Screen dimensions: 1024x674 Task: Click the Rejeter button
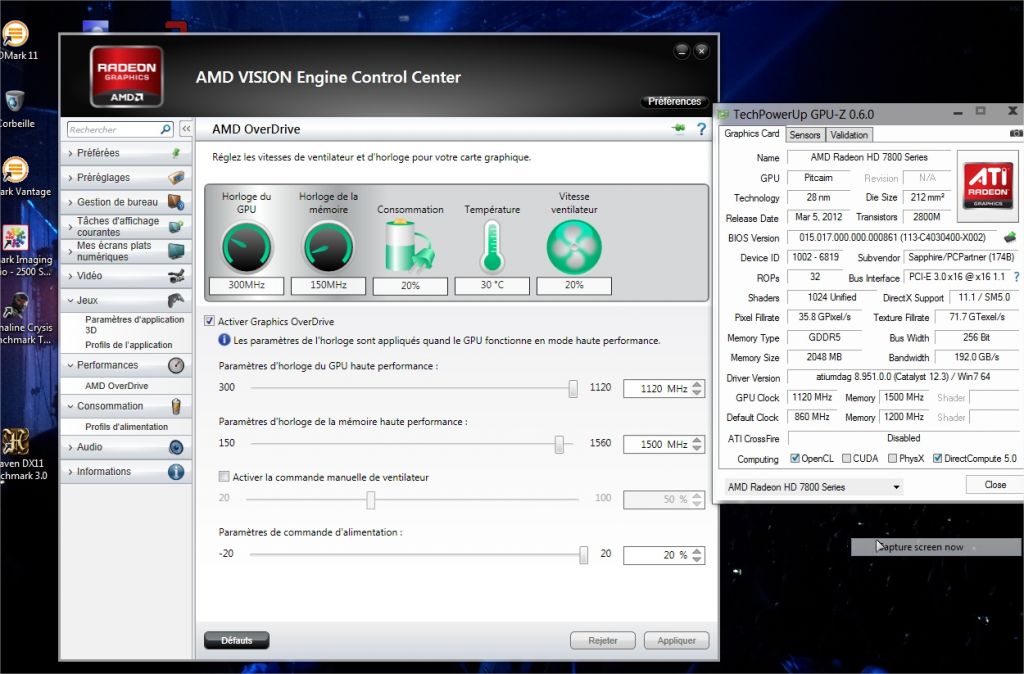[x=602, y=640]
